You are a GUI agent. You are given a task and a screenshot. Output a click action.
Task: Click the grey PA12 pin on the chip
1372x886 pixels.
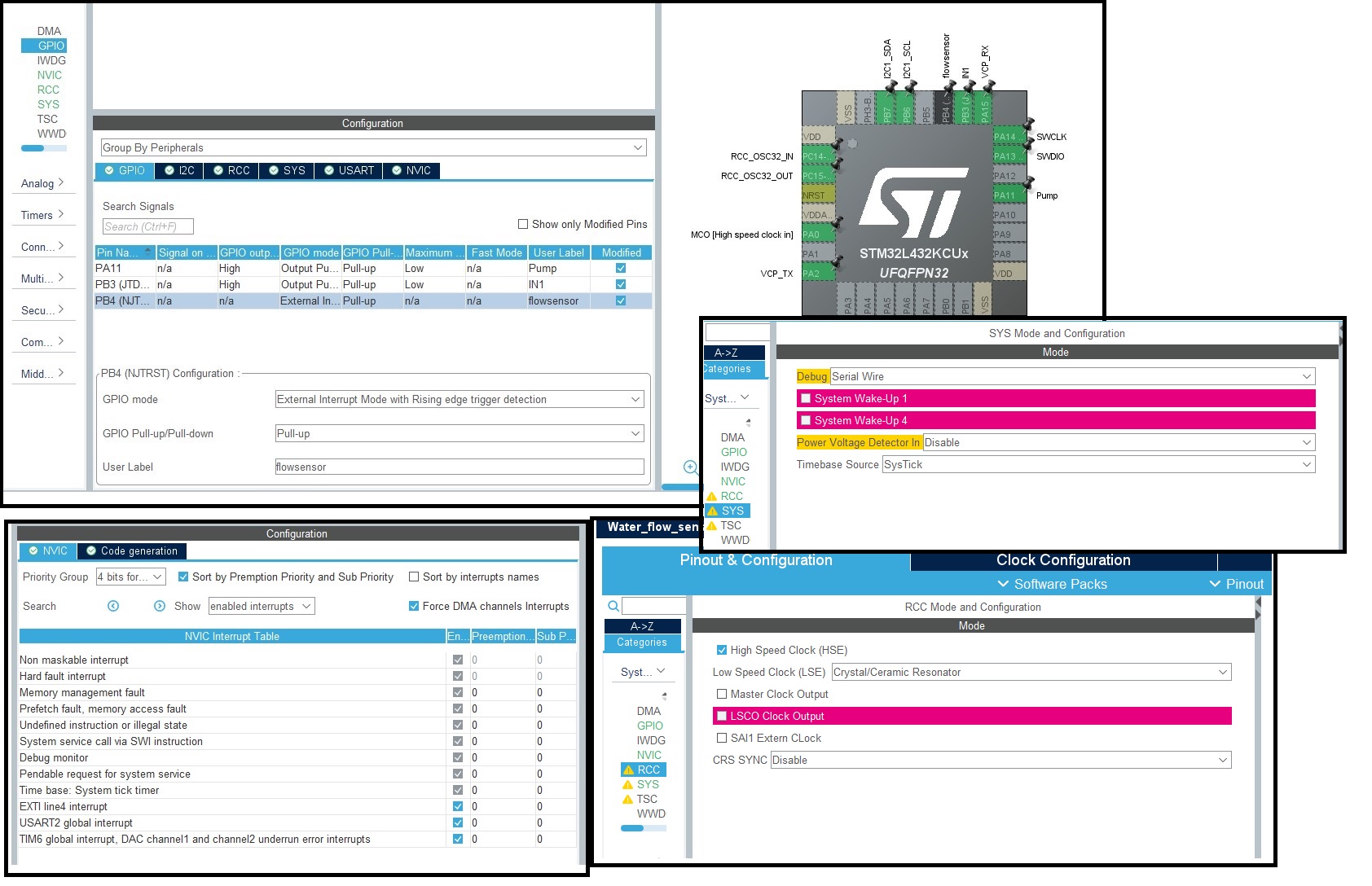[x=1009, y=175]
